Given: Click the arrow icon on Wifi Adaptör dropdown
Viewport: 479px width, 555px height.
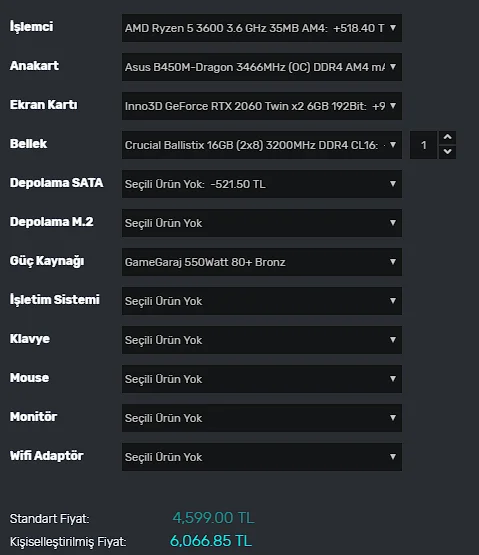Looking at the screenshot, I should click(x=393, y=457).
